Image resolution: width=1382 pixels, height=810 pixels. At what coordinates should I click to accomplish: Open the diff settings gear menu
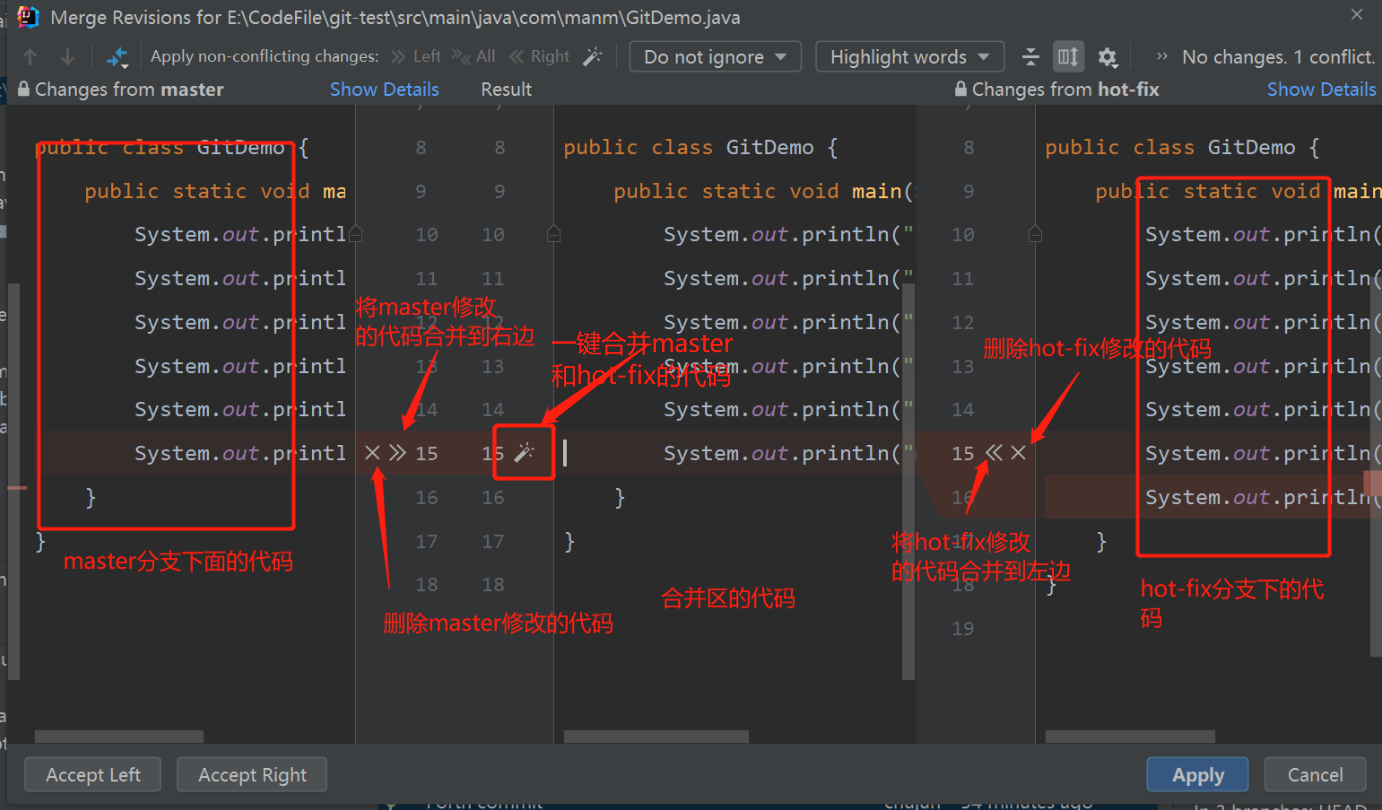(1107, 57)
